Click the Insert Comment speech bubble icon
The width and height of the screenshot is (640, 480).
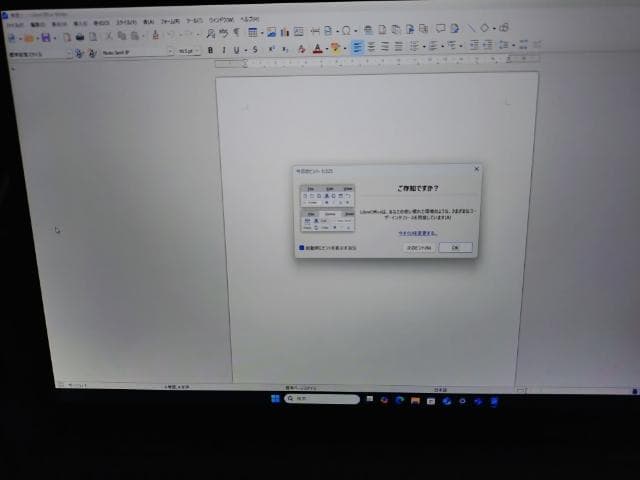coord(440,28)
